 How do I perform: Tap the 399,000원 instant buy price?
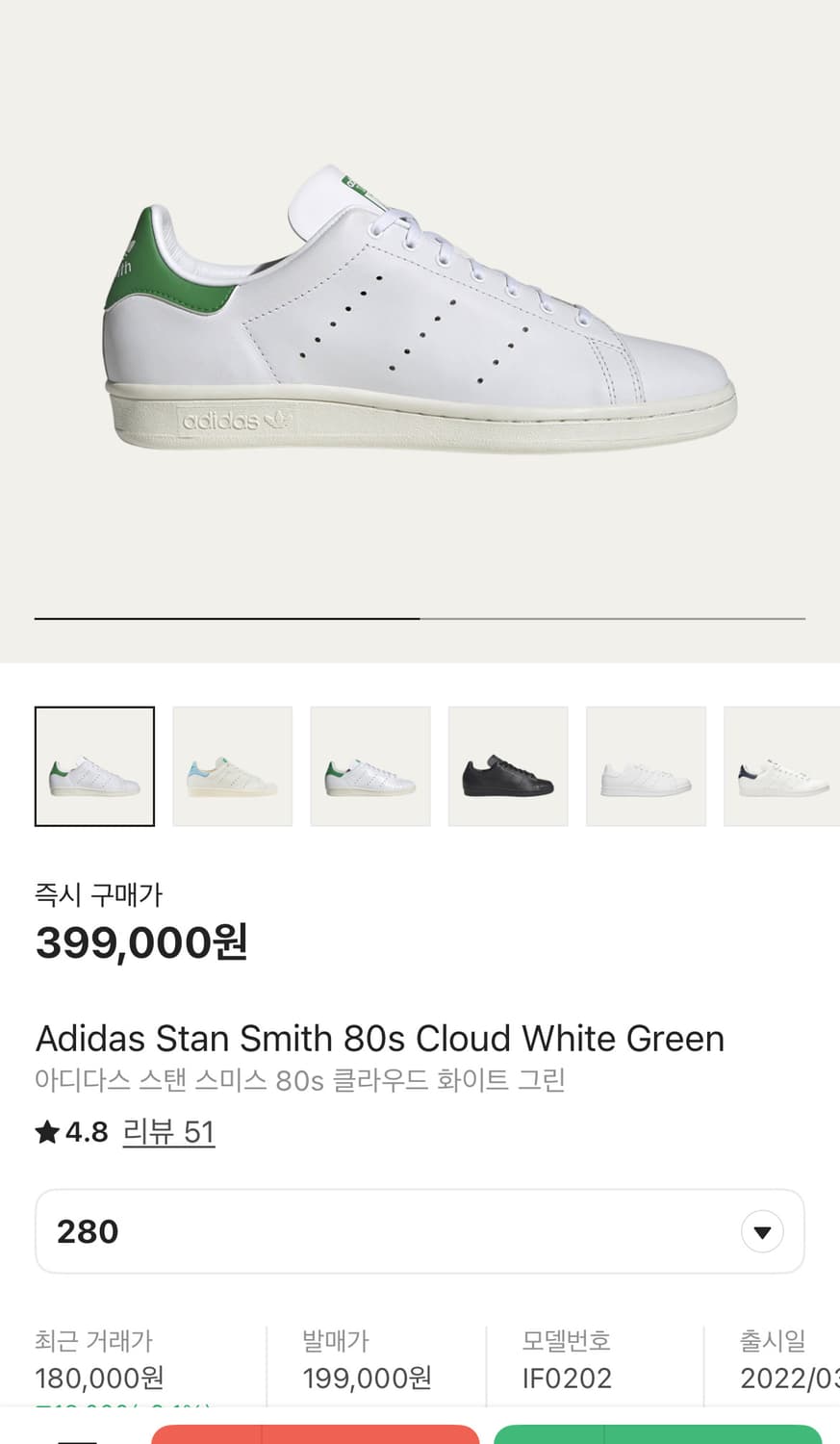pos(142,942)
